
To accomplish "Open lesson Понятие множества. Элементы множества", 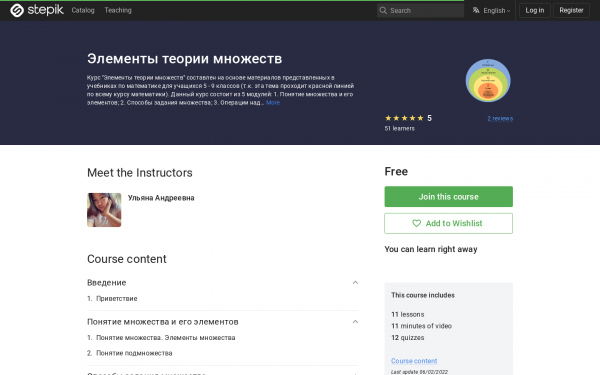I will (x=165, y=338).
